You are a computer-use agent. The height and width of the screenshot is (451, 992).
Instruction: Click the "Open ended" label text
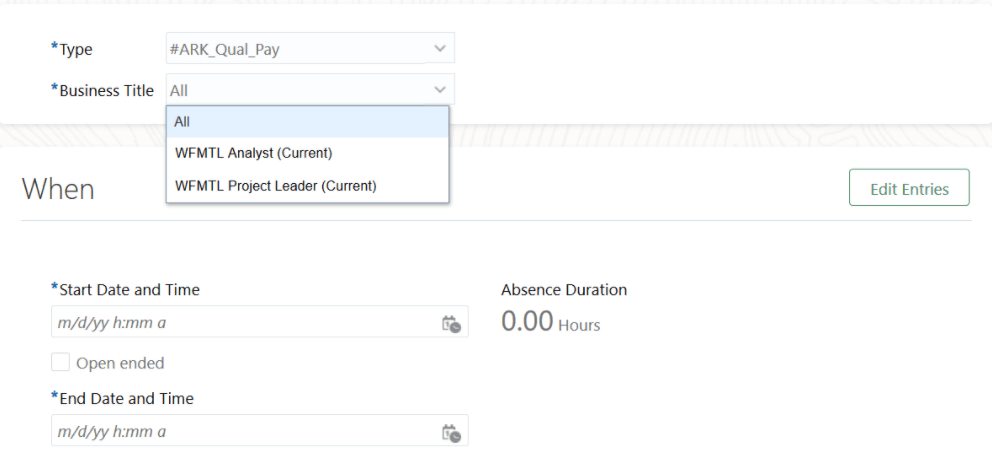click(x=120, y=363)
